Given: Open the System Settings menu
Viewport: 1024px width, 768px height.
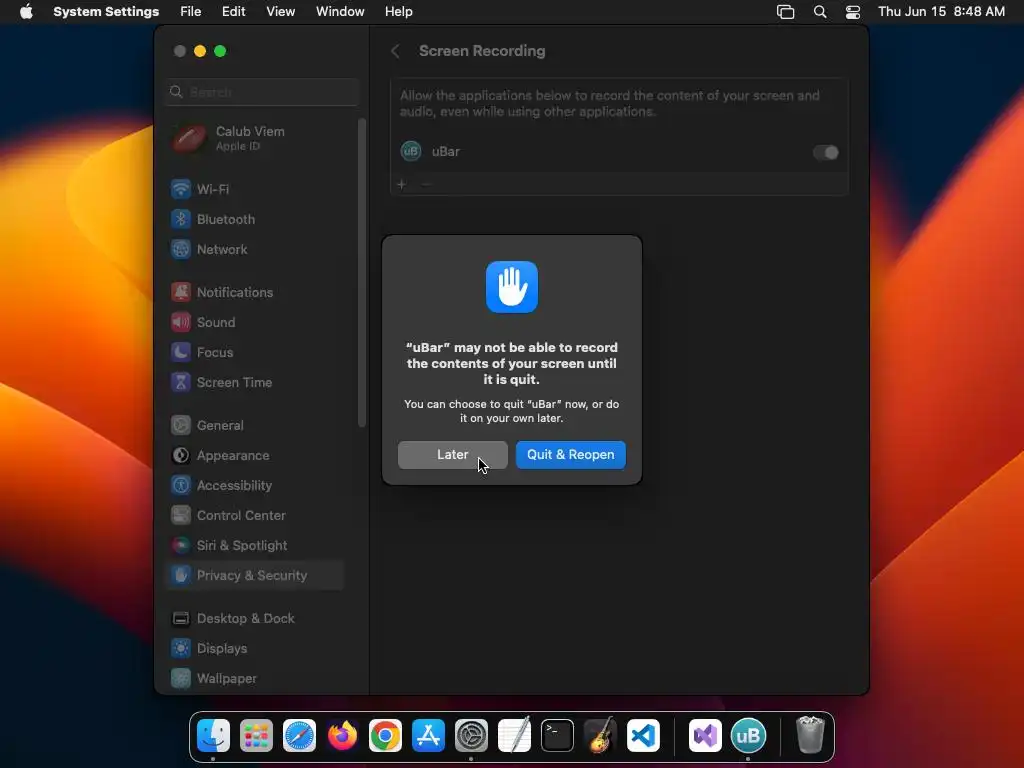Looking at the screenshot, I should tap(106, 12).
